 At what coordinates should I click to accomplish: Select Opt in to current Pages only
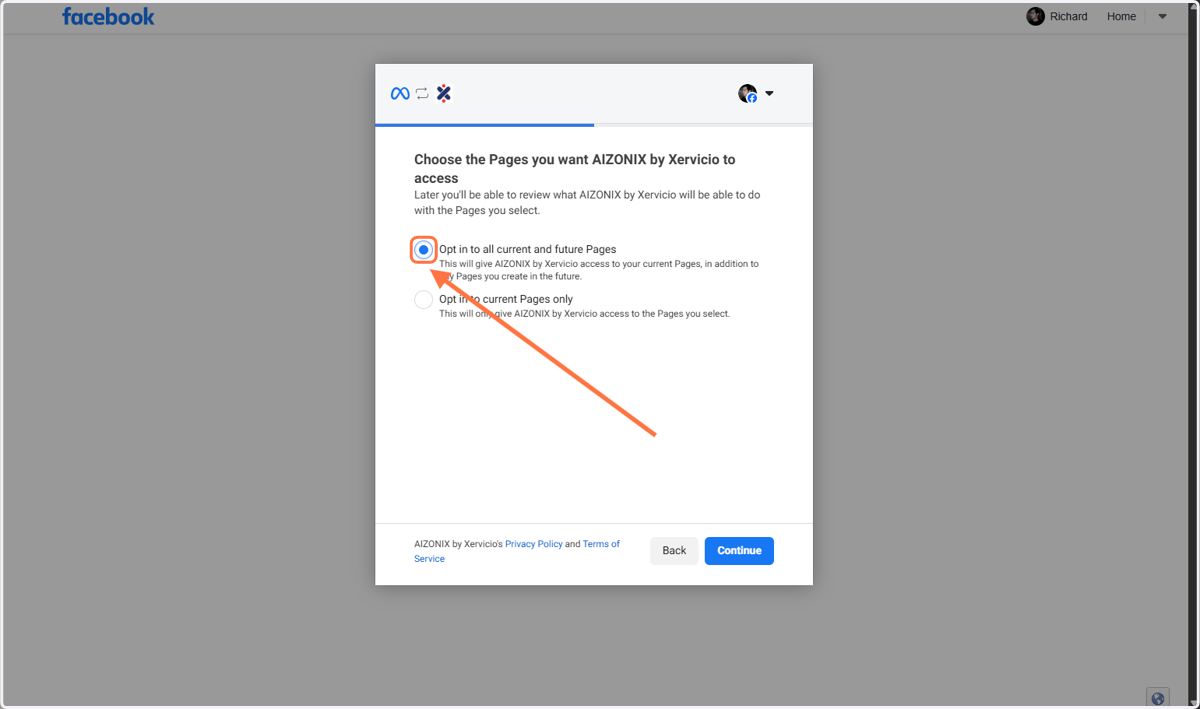tap(424, 299)
